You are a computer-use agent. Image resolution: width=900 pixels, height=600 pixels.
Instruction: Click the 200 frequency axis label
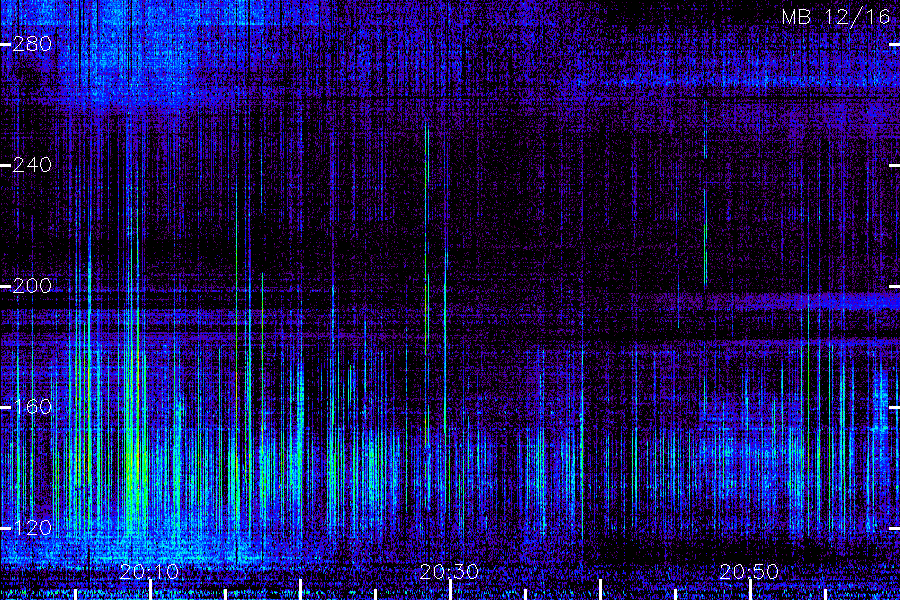click(x=32, y=286)
